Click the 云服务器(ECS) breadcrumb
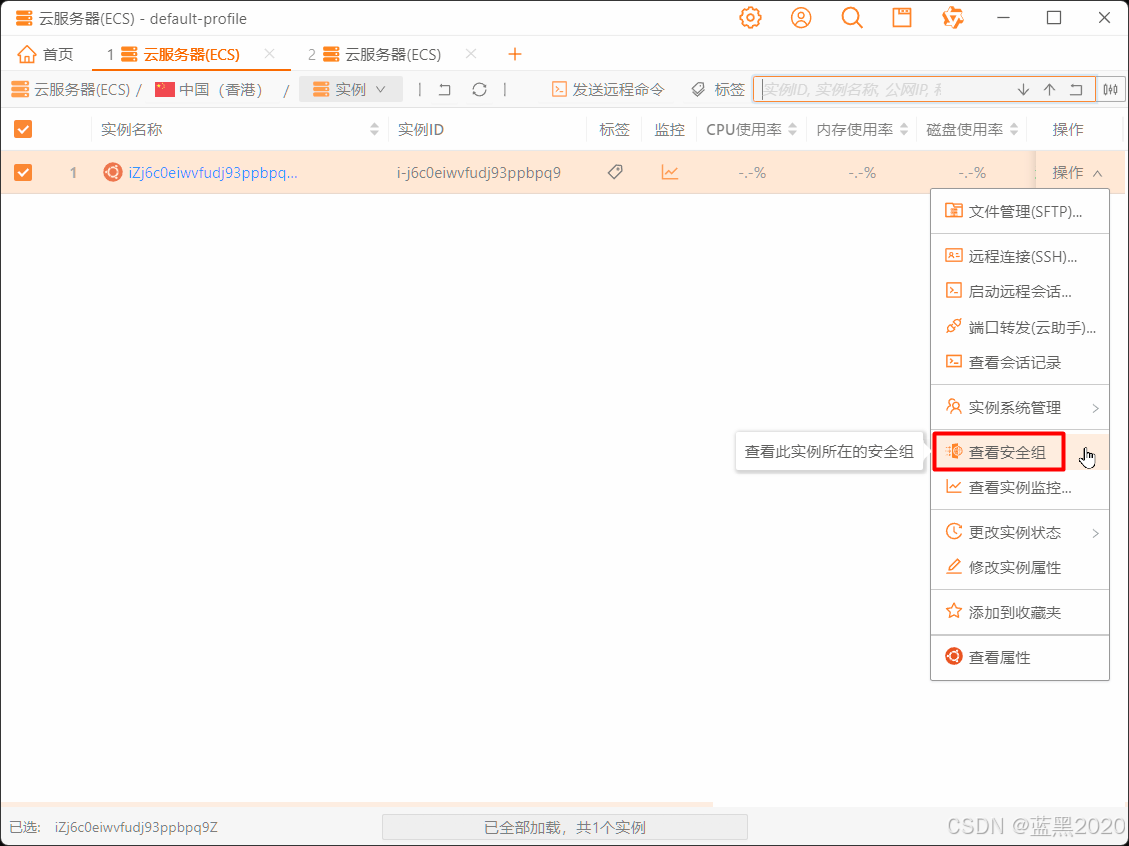This screenshot has height=846, width=1129. 71,89
